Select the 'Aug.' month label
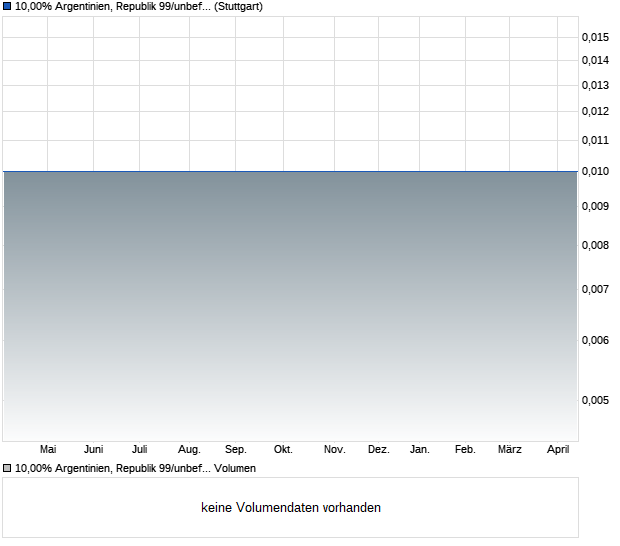This screenshot has height=546, width=620. [189, 450]
